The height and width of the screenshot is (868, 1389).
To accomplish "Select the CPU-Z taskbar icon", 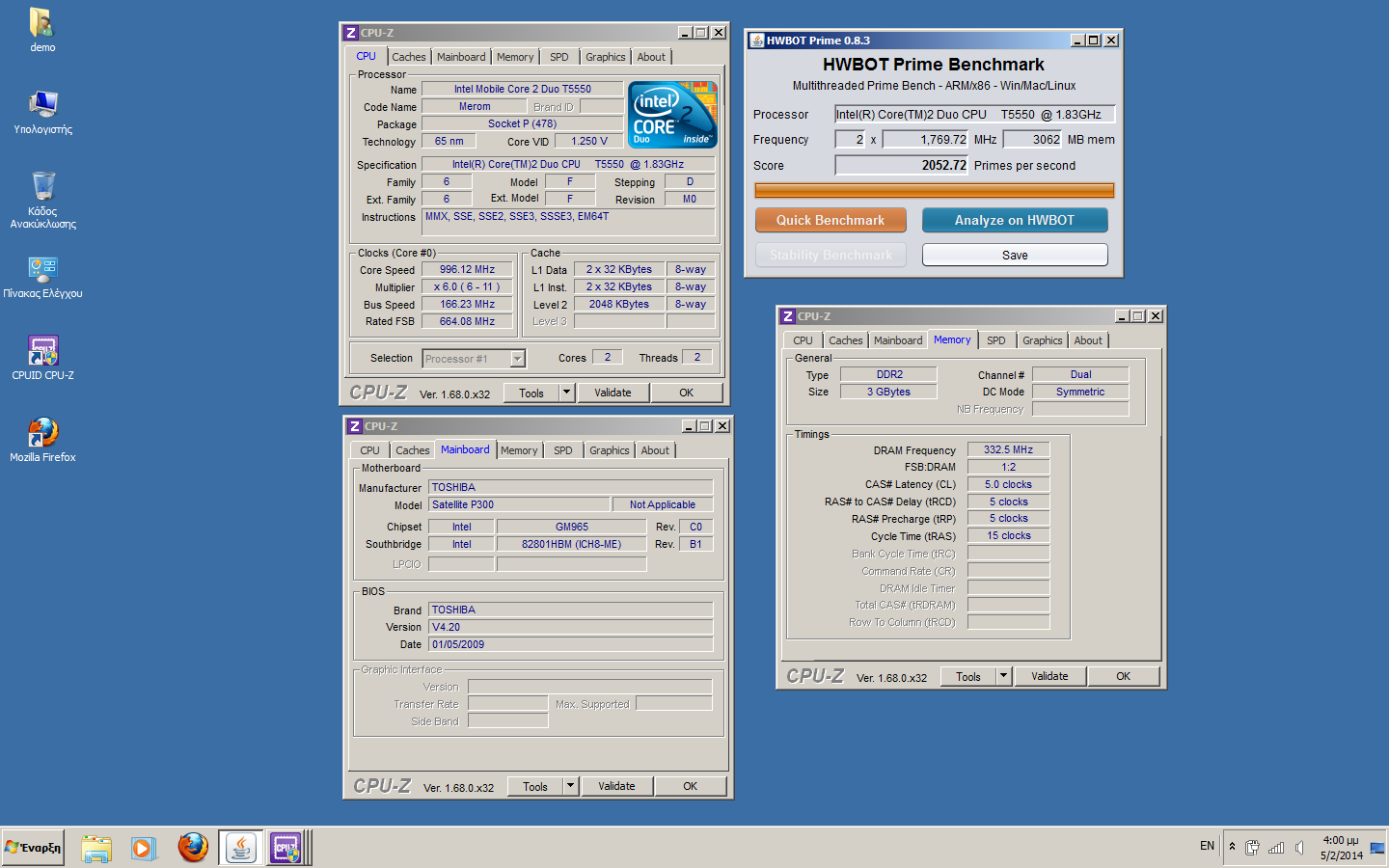I will (286, 848).
